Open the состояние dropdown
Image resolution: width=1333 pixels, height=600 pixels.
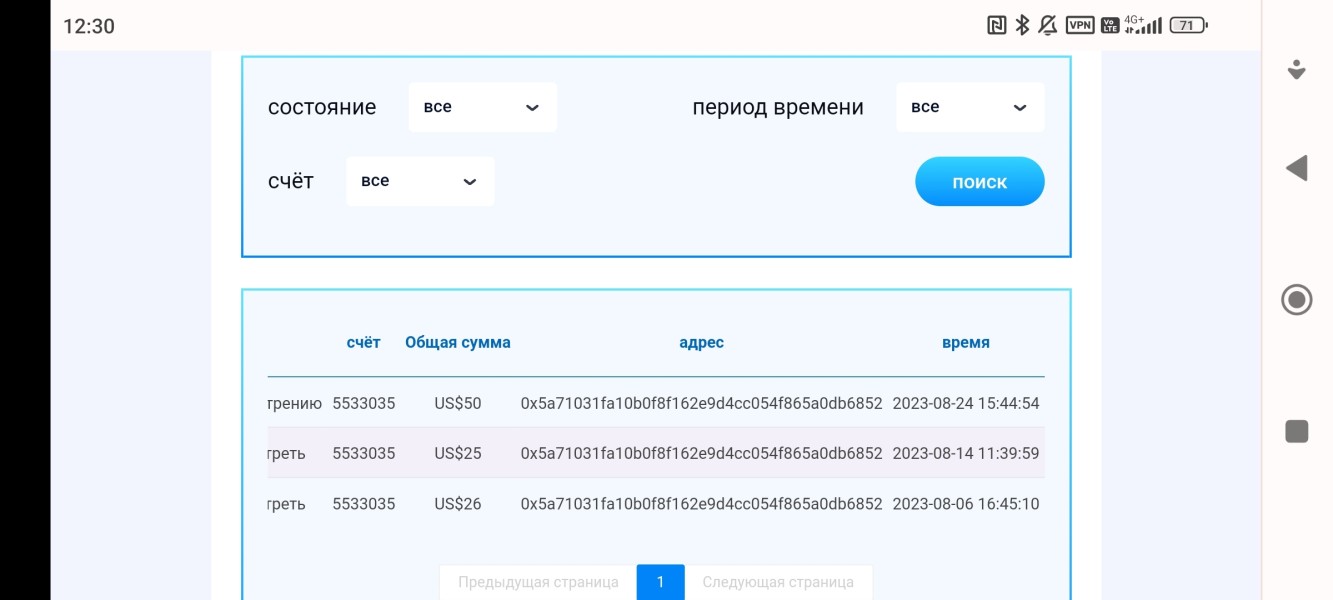(483, 107)
